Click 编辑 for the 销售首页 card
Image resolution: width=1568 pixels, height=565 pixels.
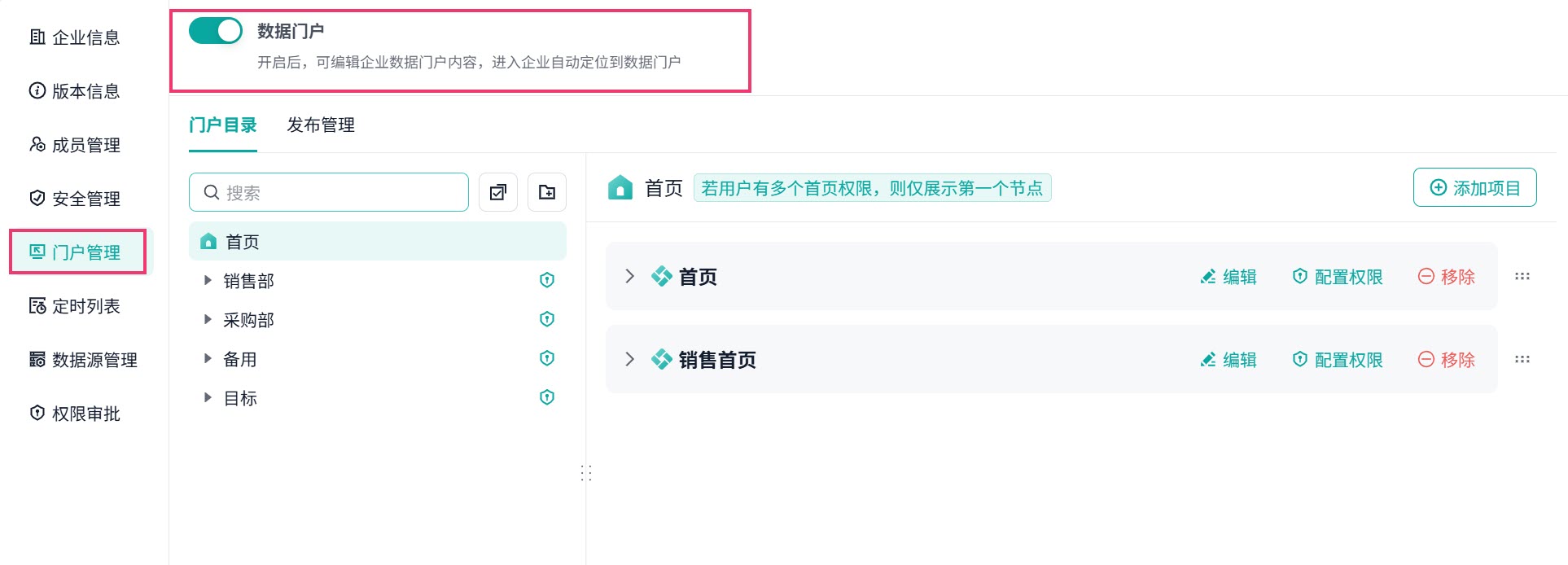1229,360
